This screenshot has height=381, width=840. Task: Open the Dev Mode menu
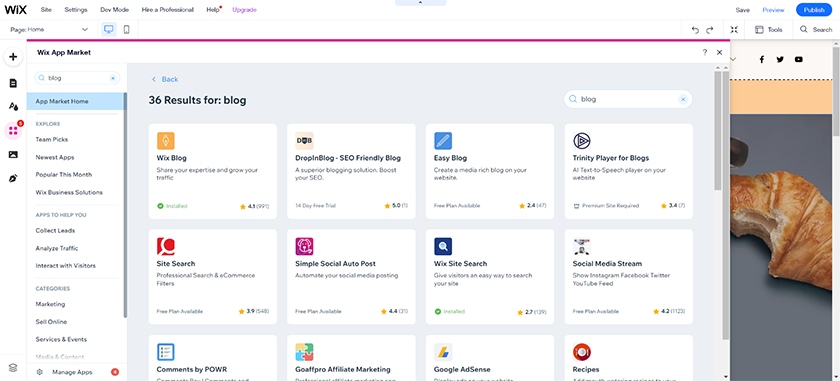click(x=114, y=10)
